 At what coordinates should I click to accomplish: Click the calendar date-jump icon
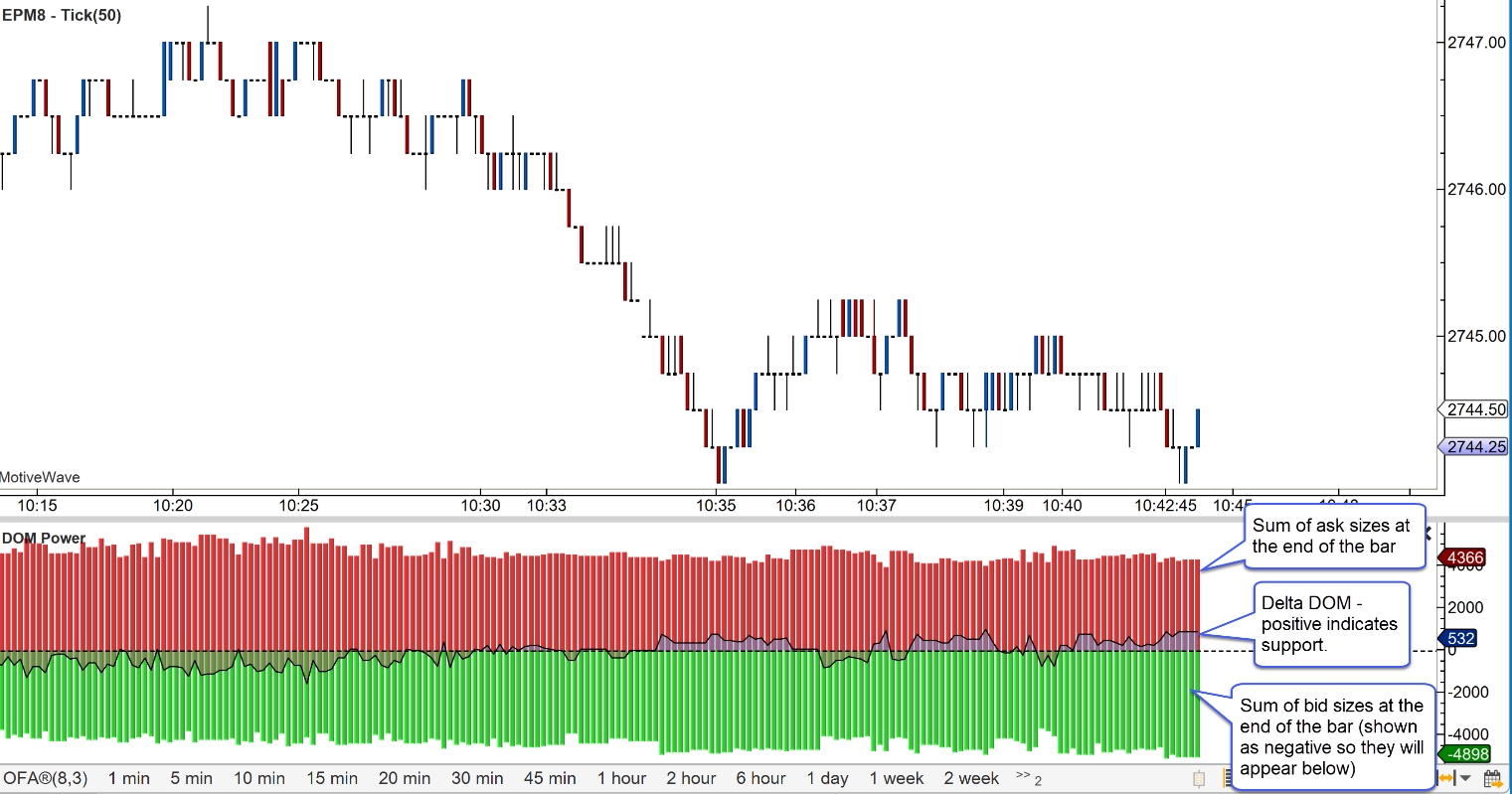[1492, 779]
